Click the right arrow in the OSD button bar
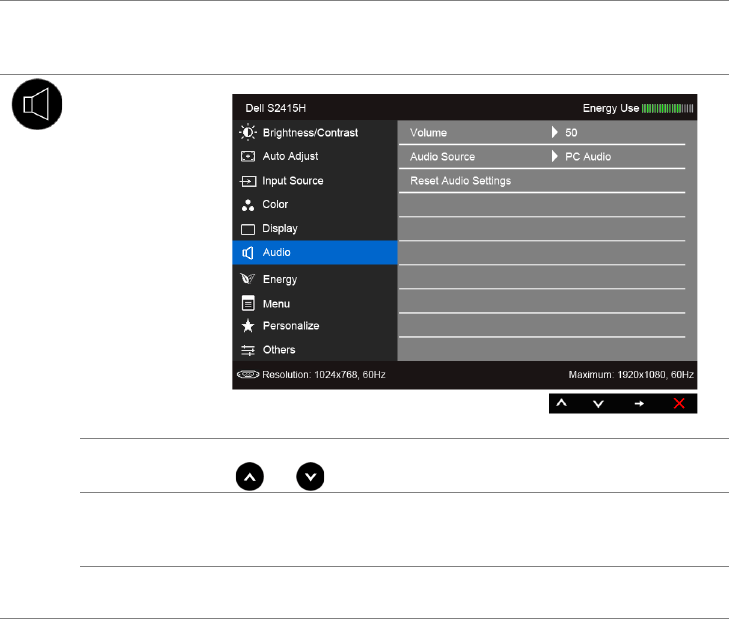The width and height of the screenshot is (729, 619). (639, 404)
